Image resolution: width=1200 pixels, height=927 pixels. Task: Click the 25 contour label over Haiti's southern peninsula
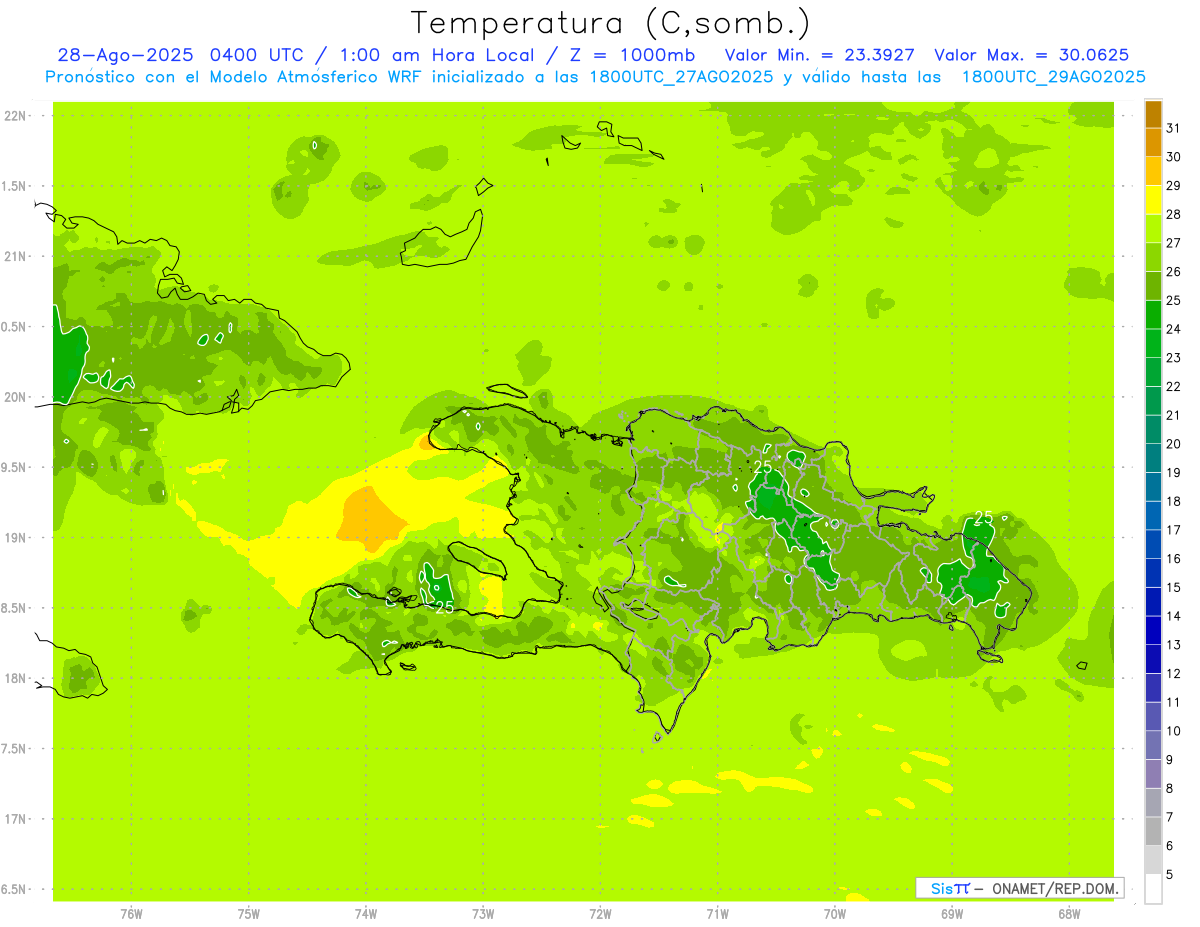(x=445, y=607)
